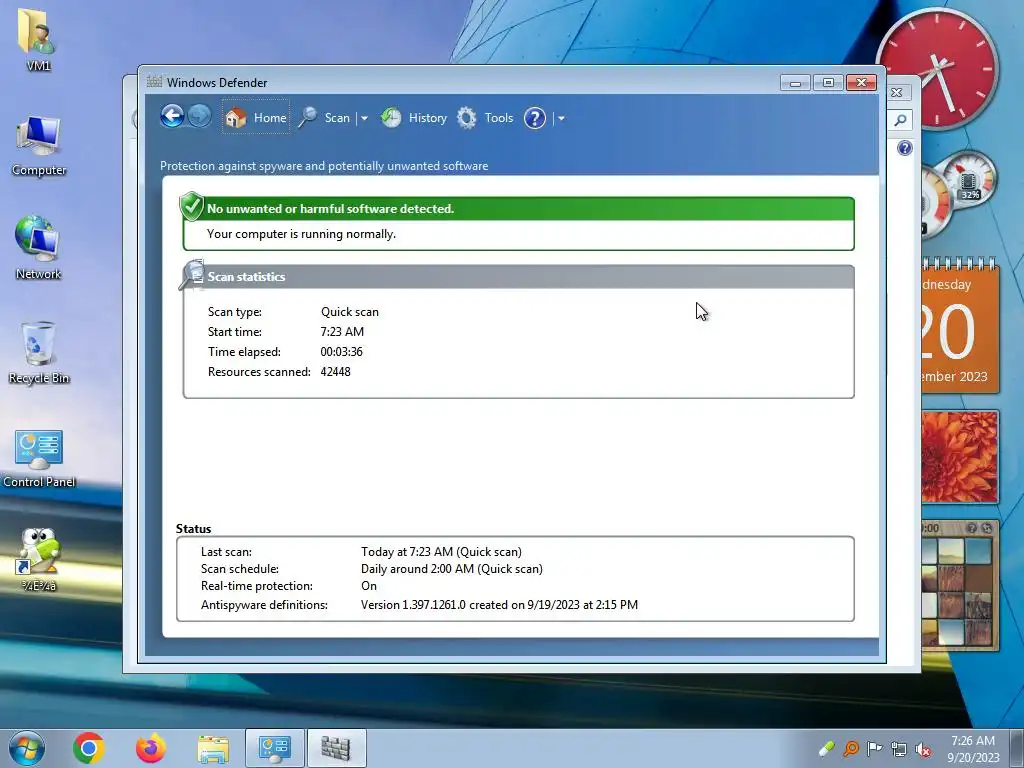
Task: Click the blue help icon in the background window
Action: [904, 148]
